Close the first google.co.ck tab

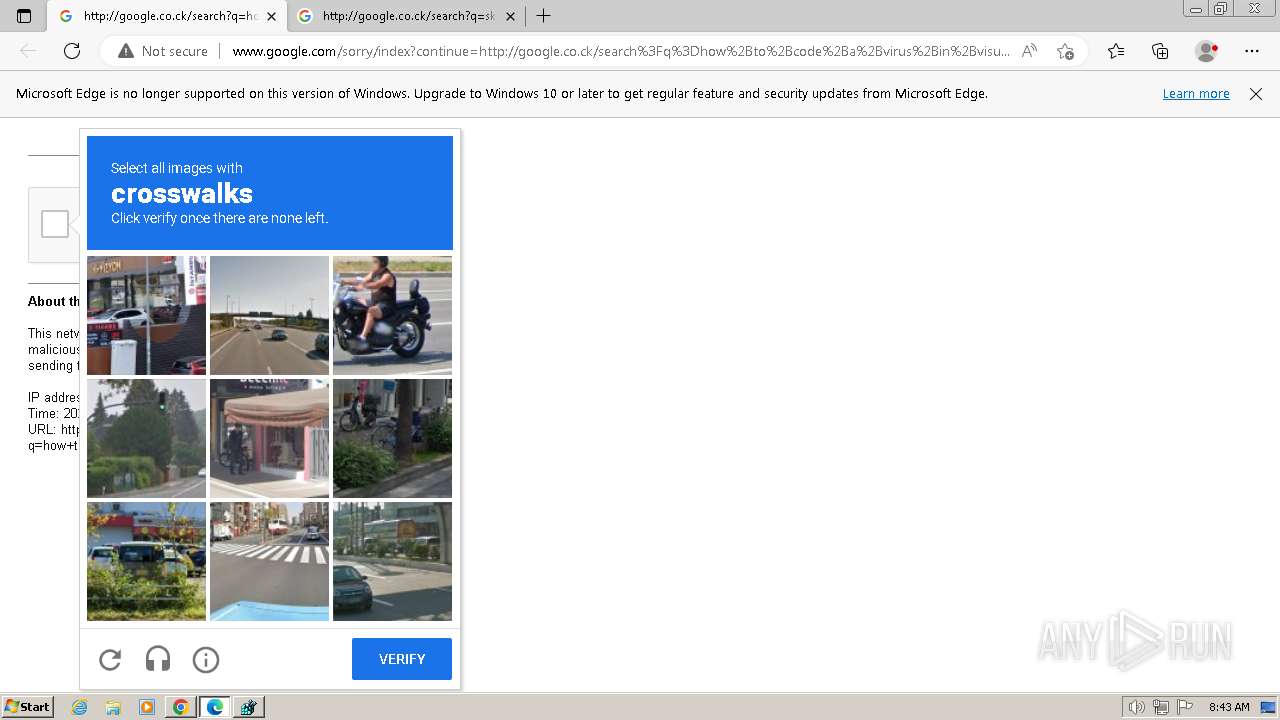point(271,16)
